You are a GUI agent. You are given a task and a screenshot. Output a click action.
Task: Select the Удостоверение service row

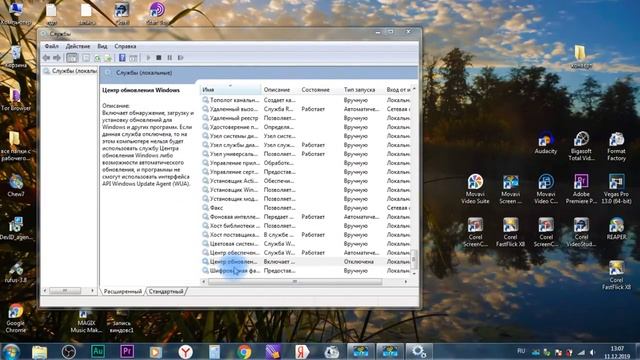tap(306, 127)
